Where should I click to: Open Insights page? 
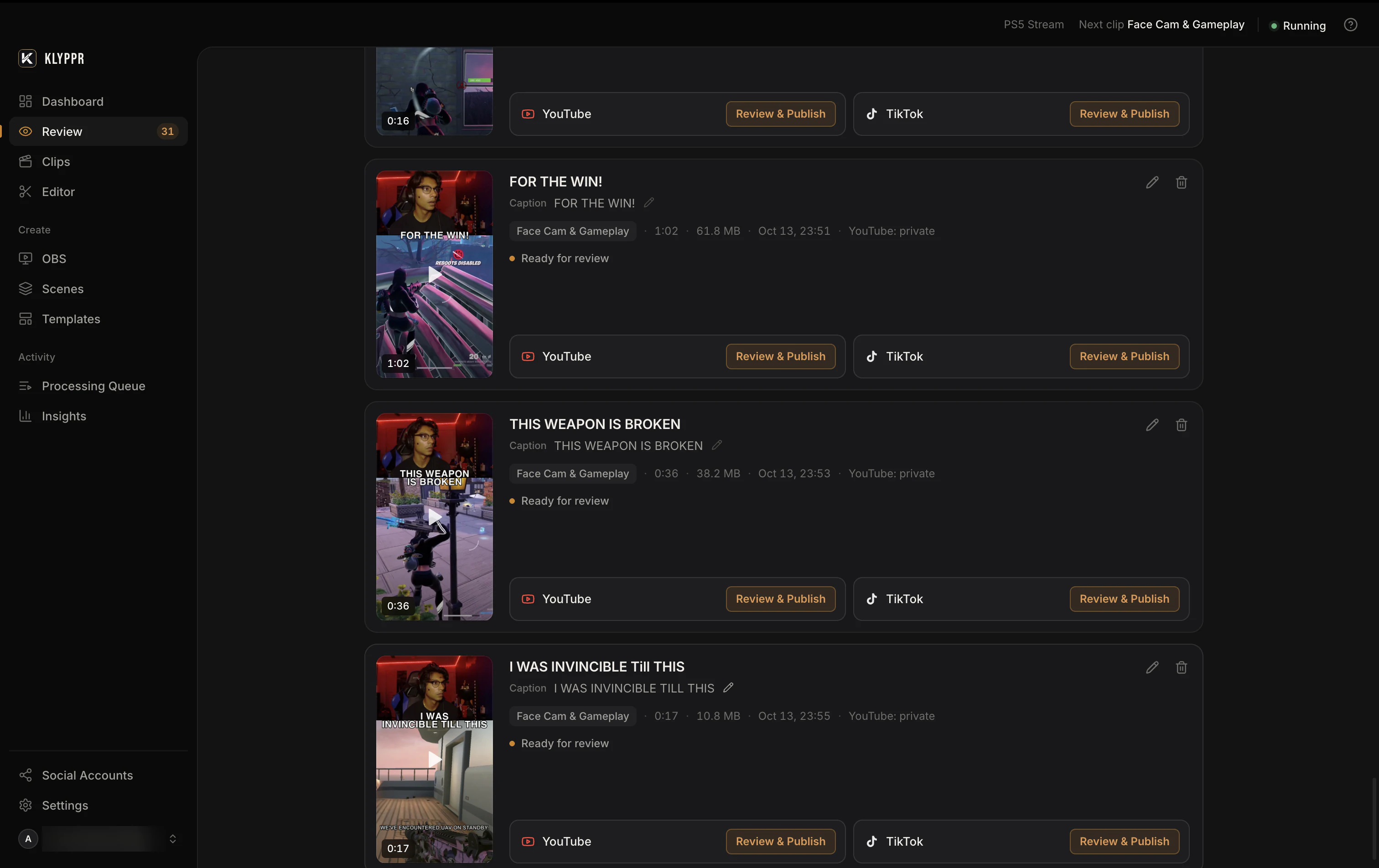pos(98,416)
